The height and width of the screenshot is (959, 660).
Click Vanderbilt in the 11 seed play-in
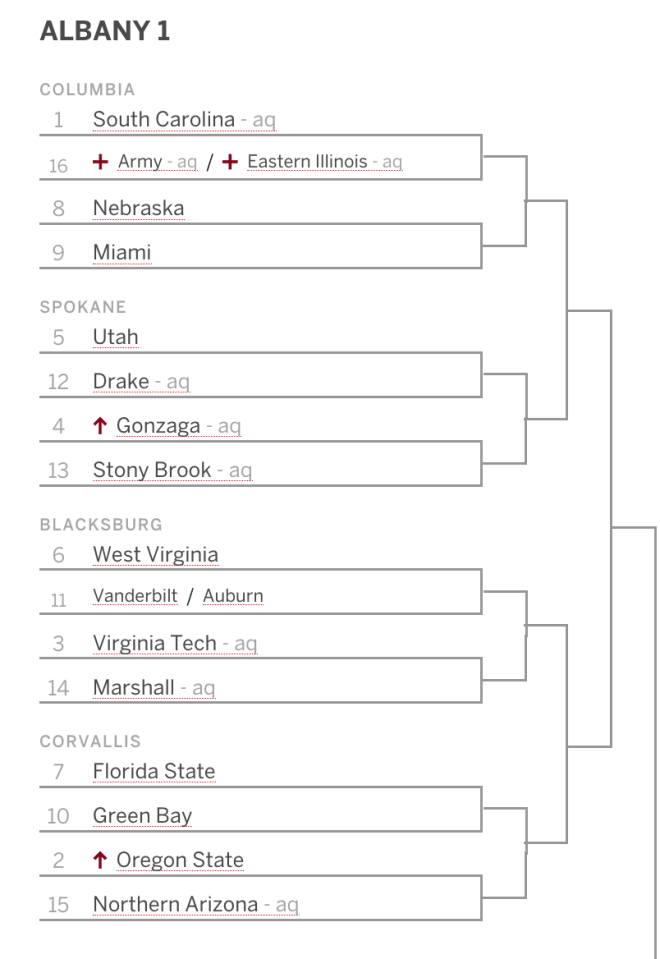135,596
